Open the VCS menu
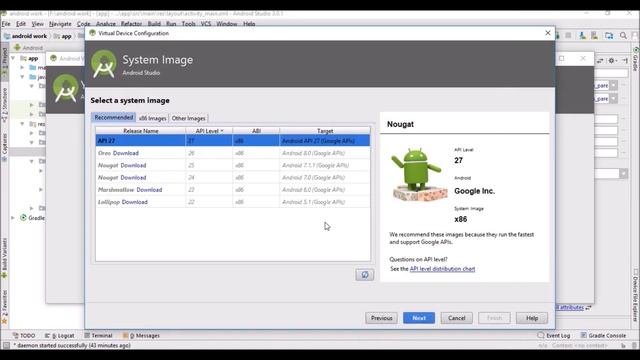Viewport: 640px width, 360px height. click(206, 24)
